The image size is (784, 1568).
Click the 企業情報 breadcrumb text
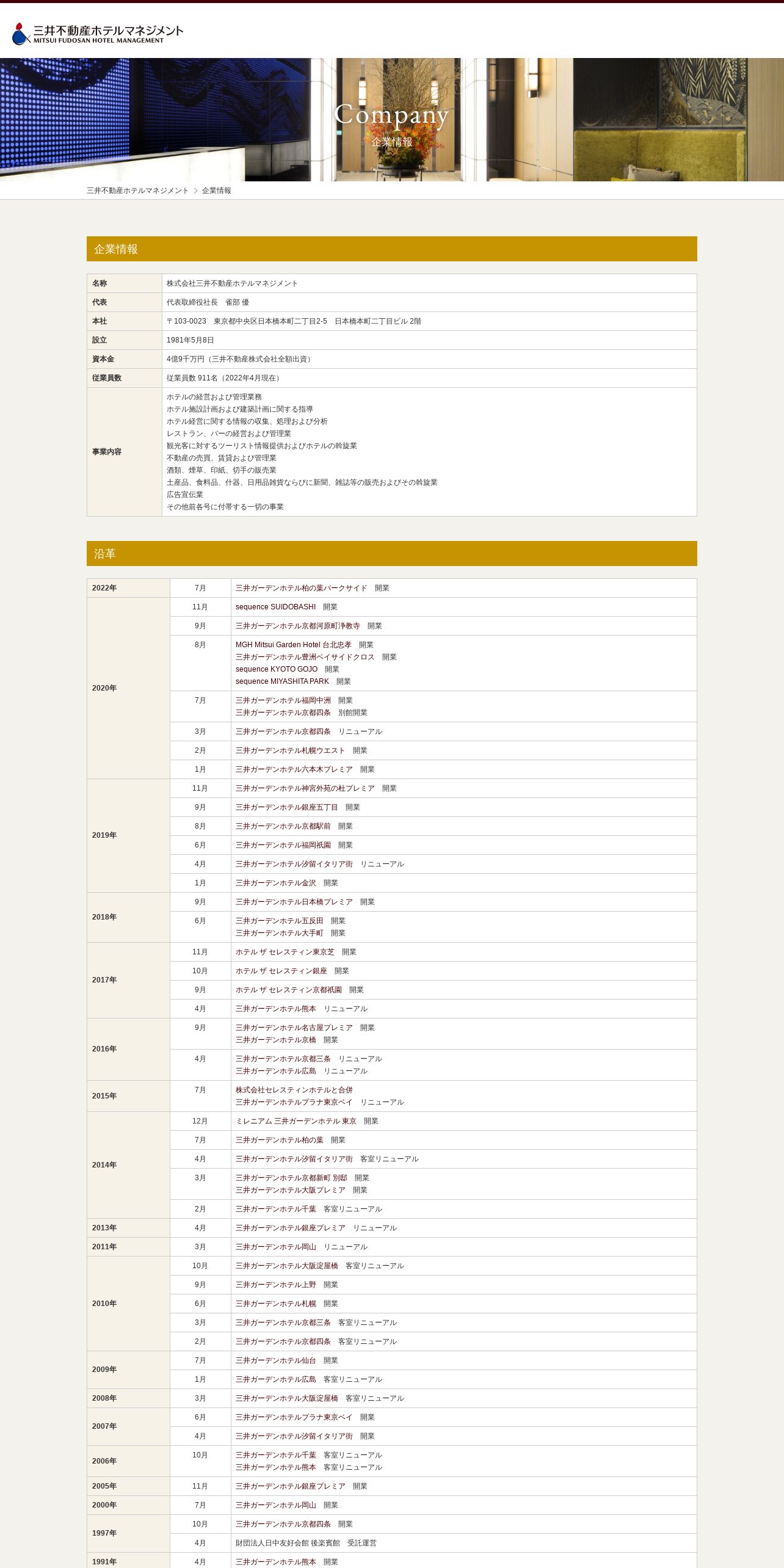216,191
